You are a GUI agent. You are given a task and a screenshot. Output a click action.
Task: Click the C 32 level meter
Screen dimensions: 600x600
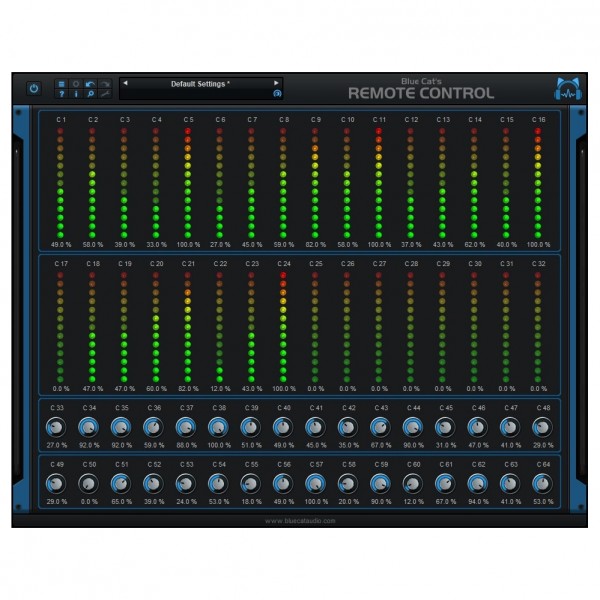click(538, 327)
